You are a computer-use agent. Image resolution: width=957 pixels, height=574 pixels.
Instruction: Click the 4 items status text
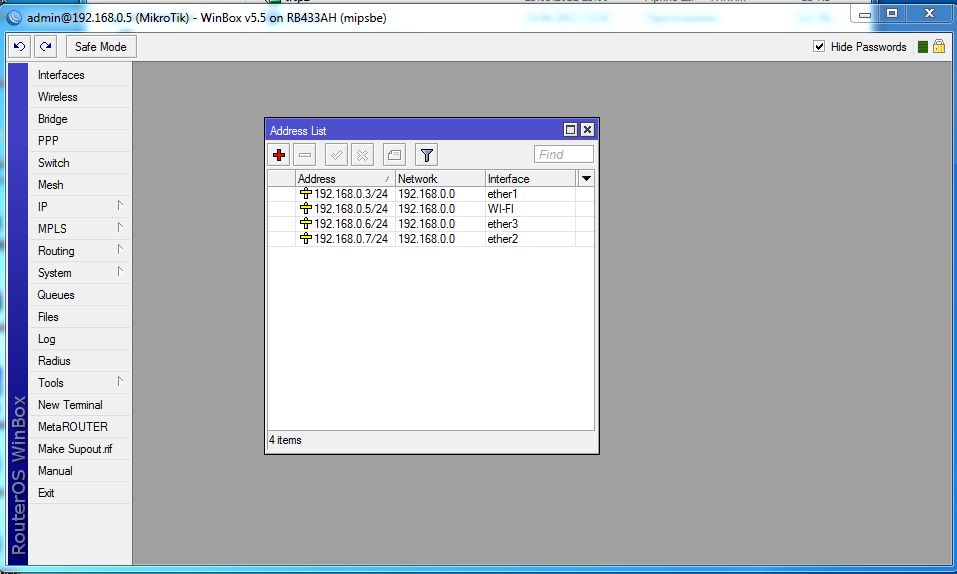click(285, 440)
